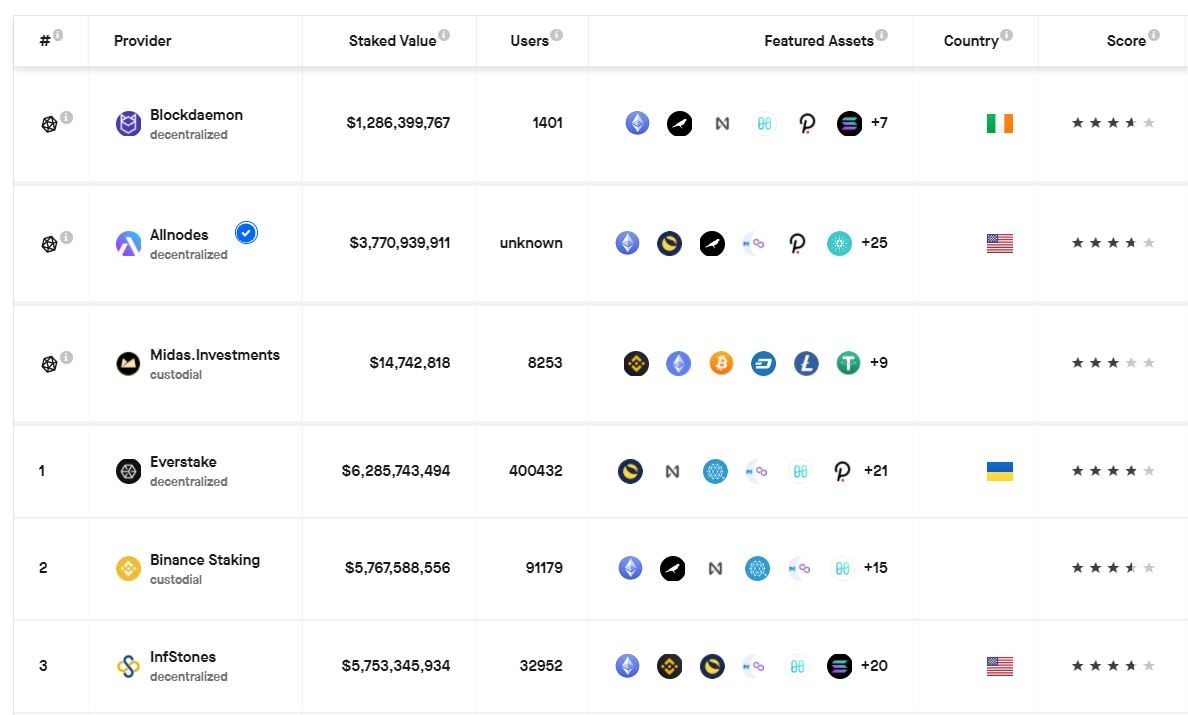Click teal asset icon in Allnodes row
This screenshot has width=1188, height=715.
pos(839,243)
